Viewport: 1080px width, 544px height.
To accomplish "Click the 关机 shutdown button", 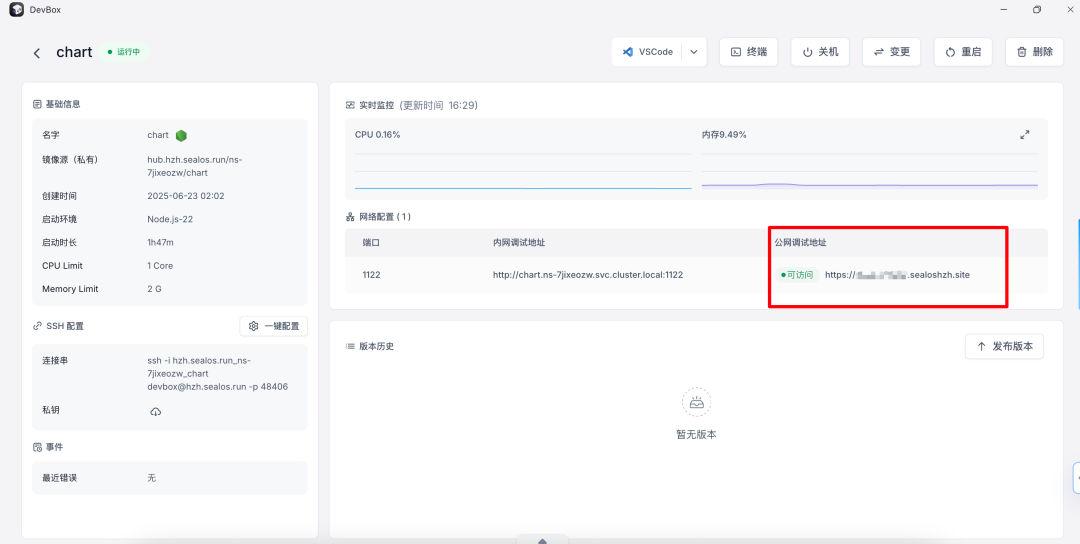I will click(820, 52).
